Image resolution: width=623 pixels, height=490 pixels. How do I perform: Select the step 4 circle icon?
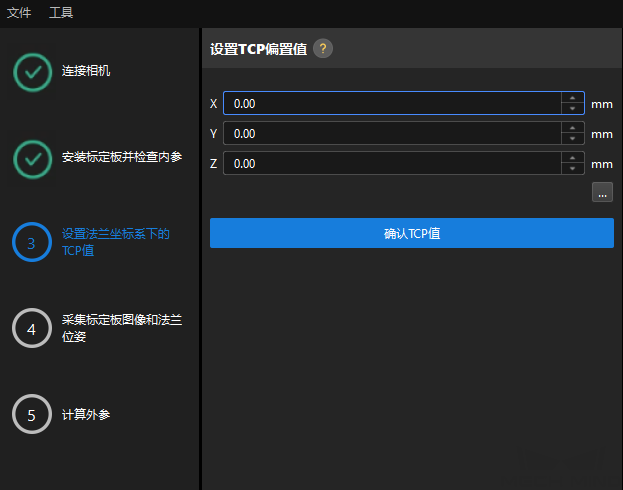pyautogui.click(x=32, y=328)
